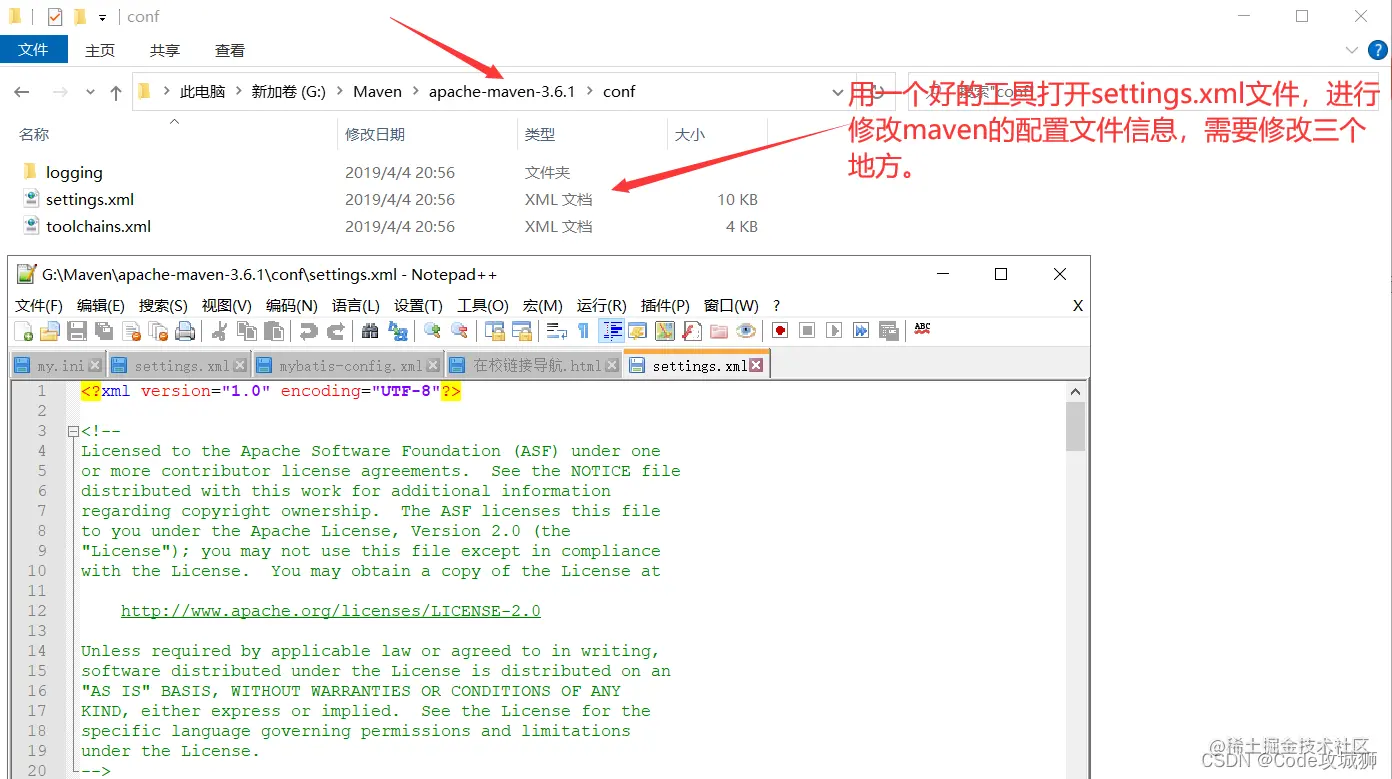Open the Document Map toolbar icon
This screenshot has width=1392, height=779.
tap(665, 330)
